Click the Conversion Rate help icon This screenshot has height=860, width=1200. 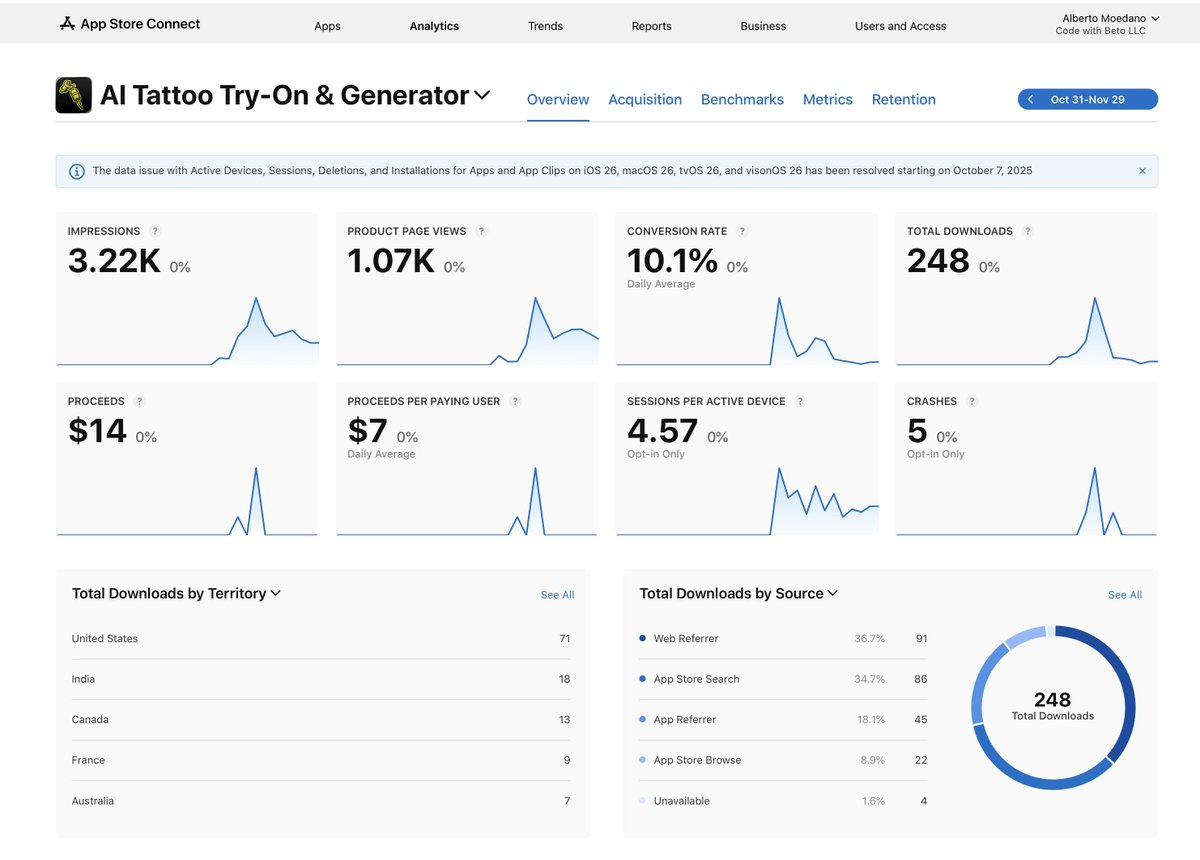click(x=742, y=231)
